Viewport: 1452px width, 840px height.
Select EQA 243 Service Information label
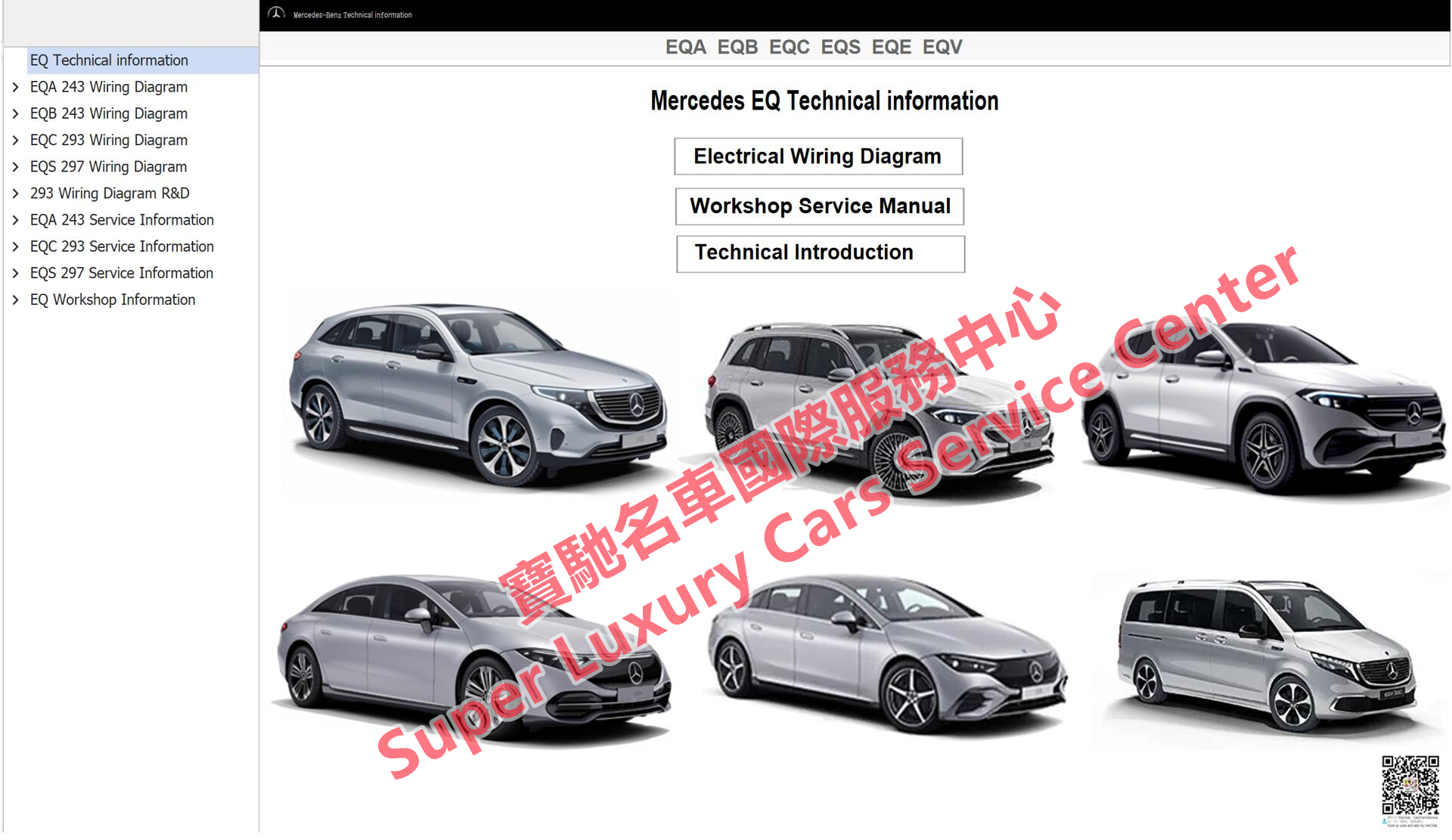(x=122, y=220)
